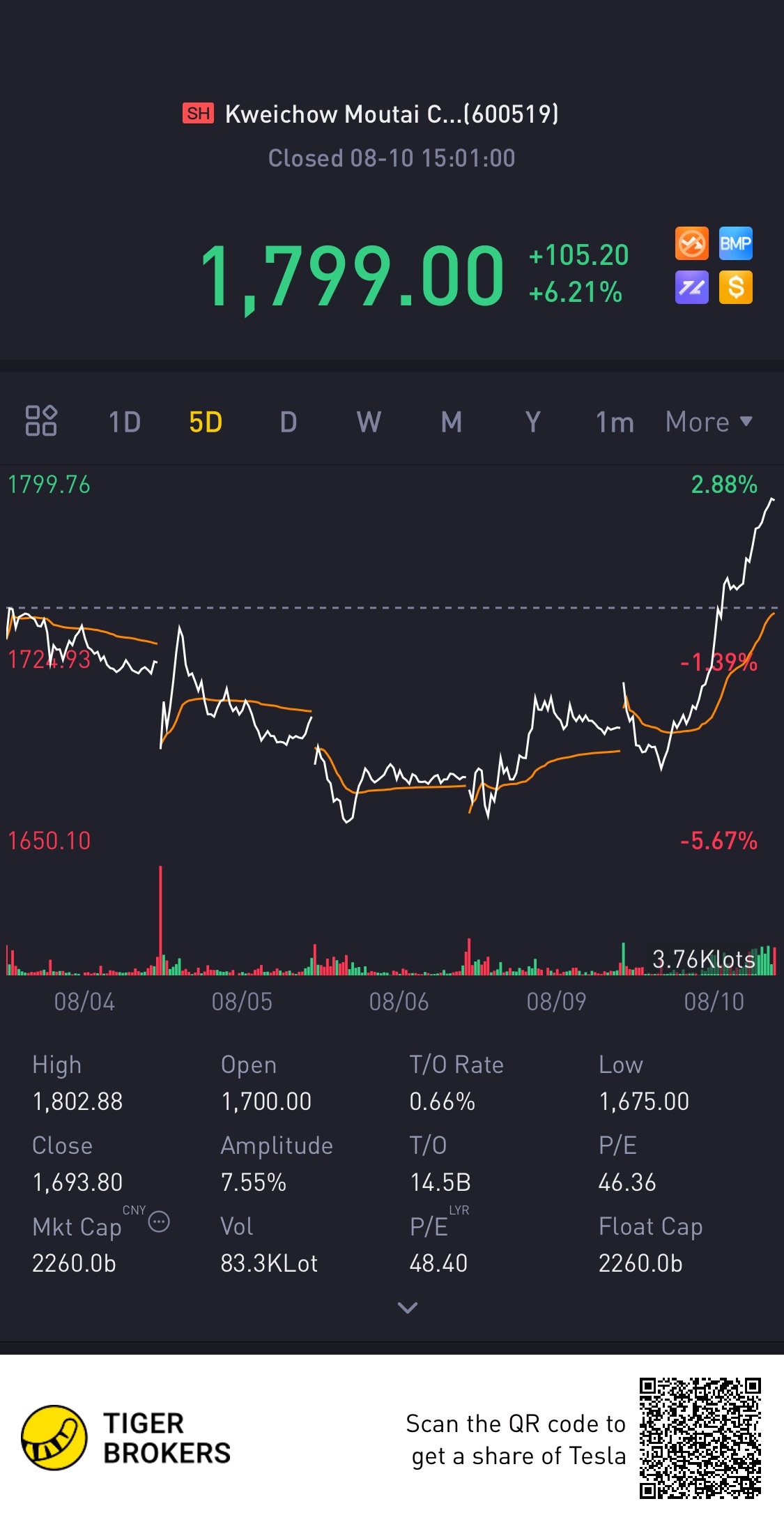This screenshot has height=1522, width=784.
Task: Switch to the 1m interval tab
Action: 615,422
